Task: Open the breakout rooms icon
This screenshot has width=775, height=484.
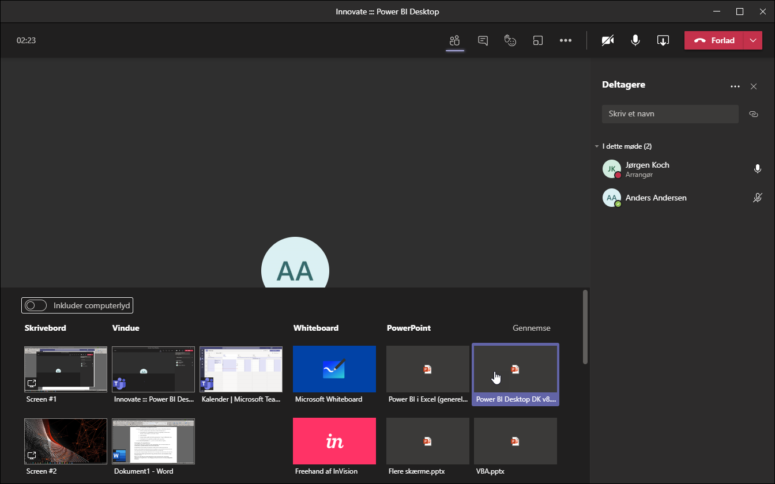Action: point(538,41)
